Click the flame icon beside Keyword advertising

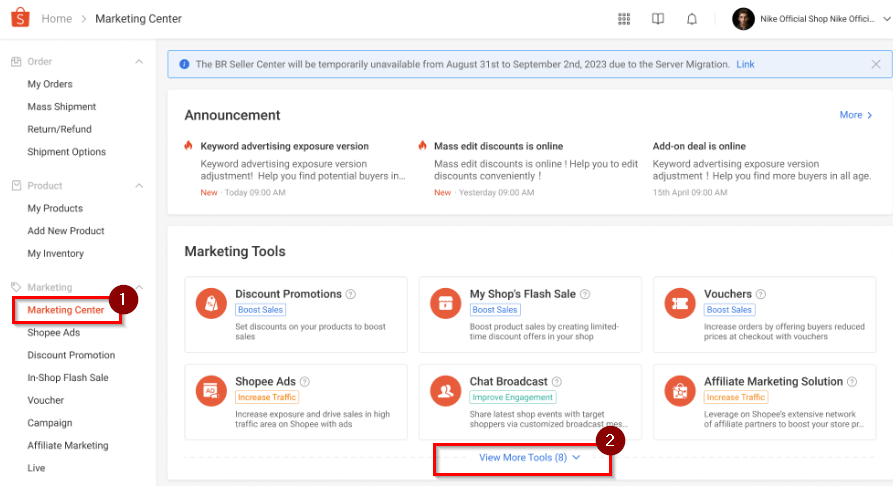188,145
